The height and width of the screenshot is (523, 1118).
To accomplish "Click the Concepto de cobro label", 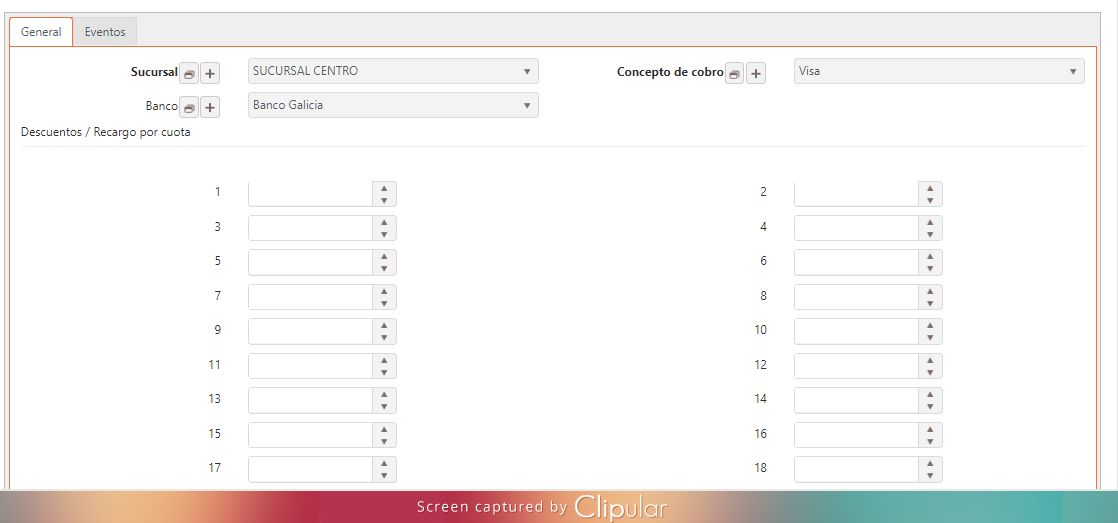I will click(x=670, y=72).
